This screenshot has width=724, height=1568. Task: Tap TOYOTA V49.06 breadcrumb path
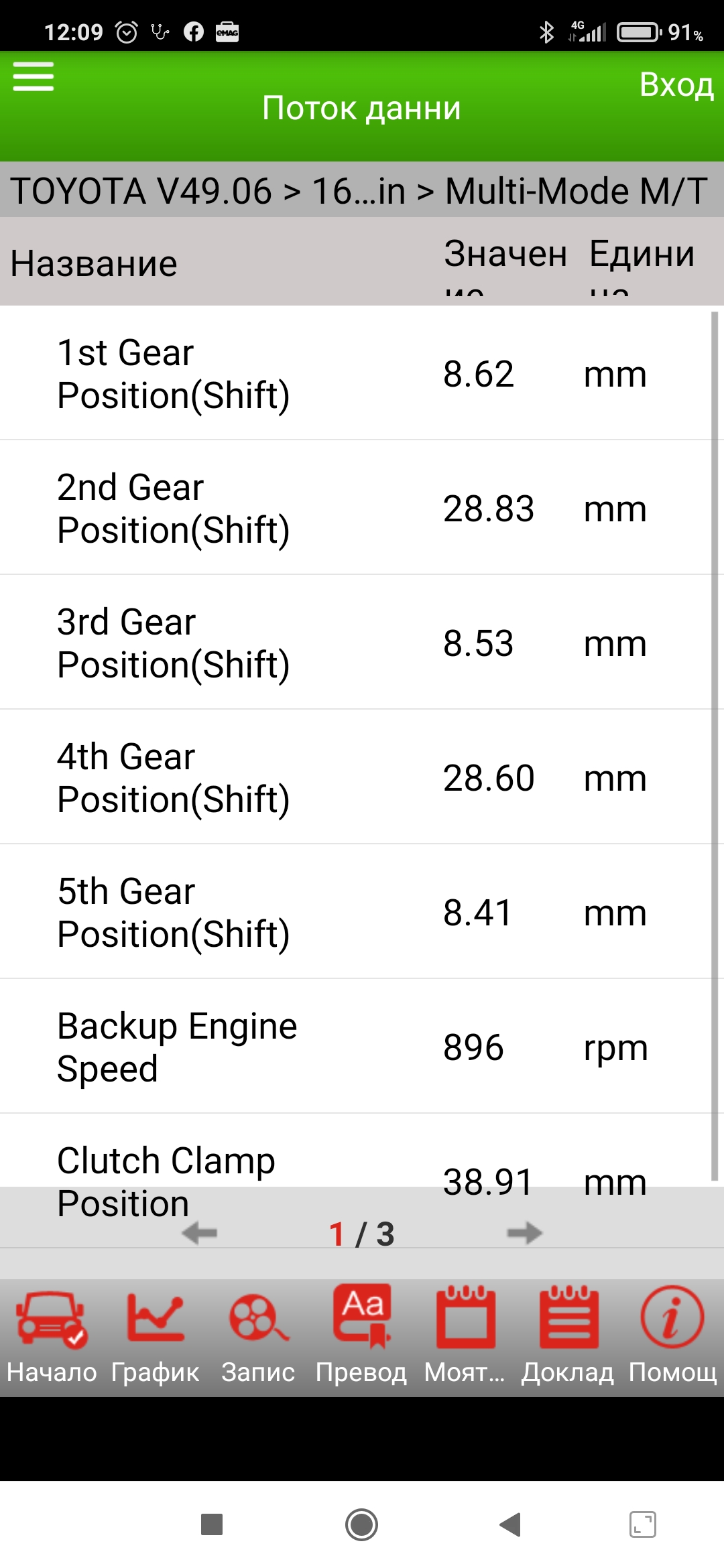[x=141, y=191]
